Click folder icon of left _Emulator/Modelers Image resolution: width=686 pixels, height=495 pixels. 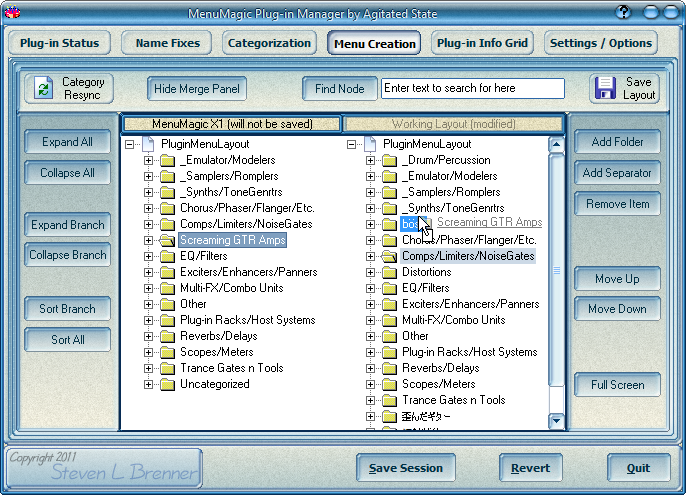[x=167, y=160]
